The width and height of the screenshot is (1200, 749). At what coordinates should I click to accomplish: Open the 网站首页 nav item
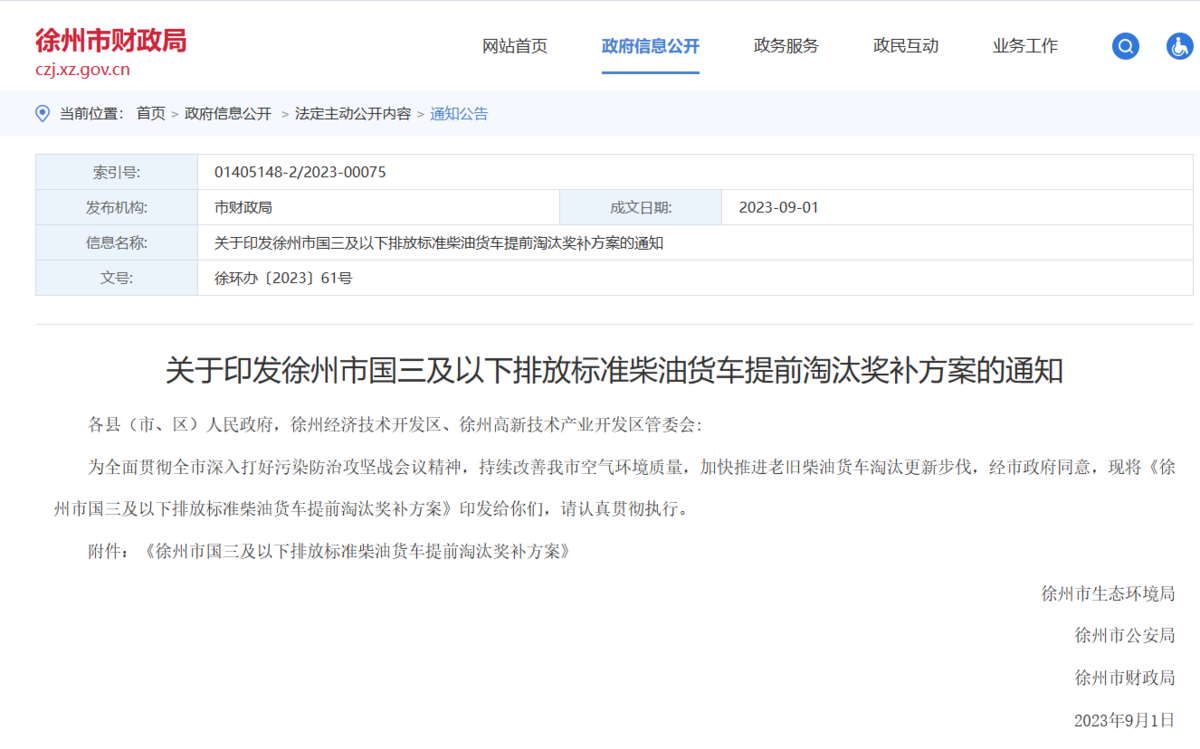515,46
